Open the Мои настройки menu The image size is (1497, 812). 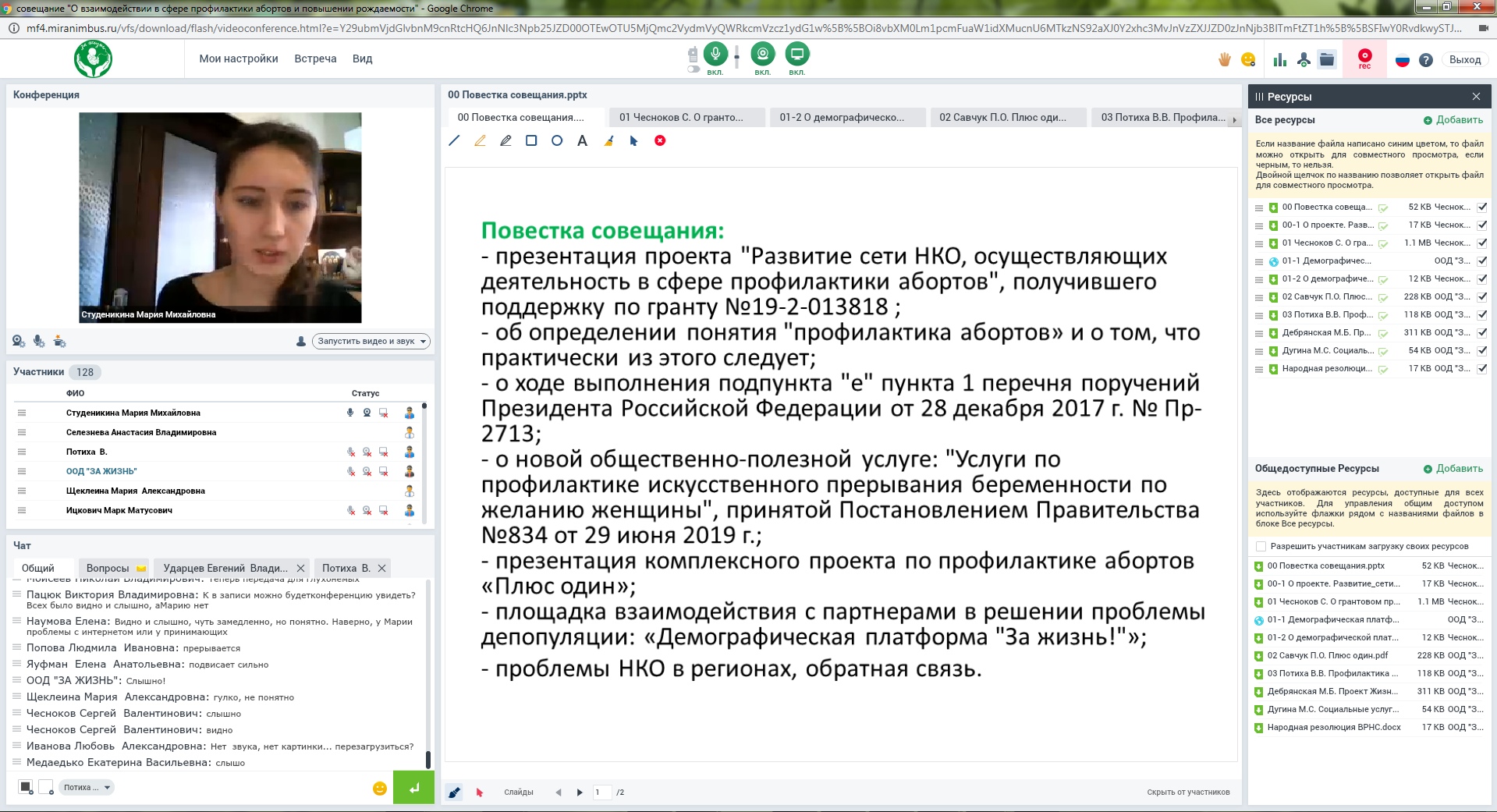[238, 59]
